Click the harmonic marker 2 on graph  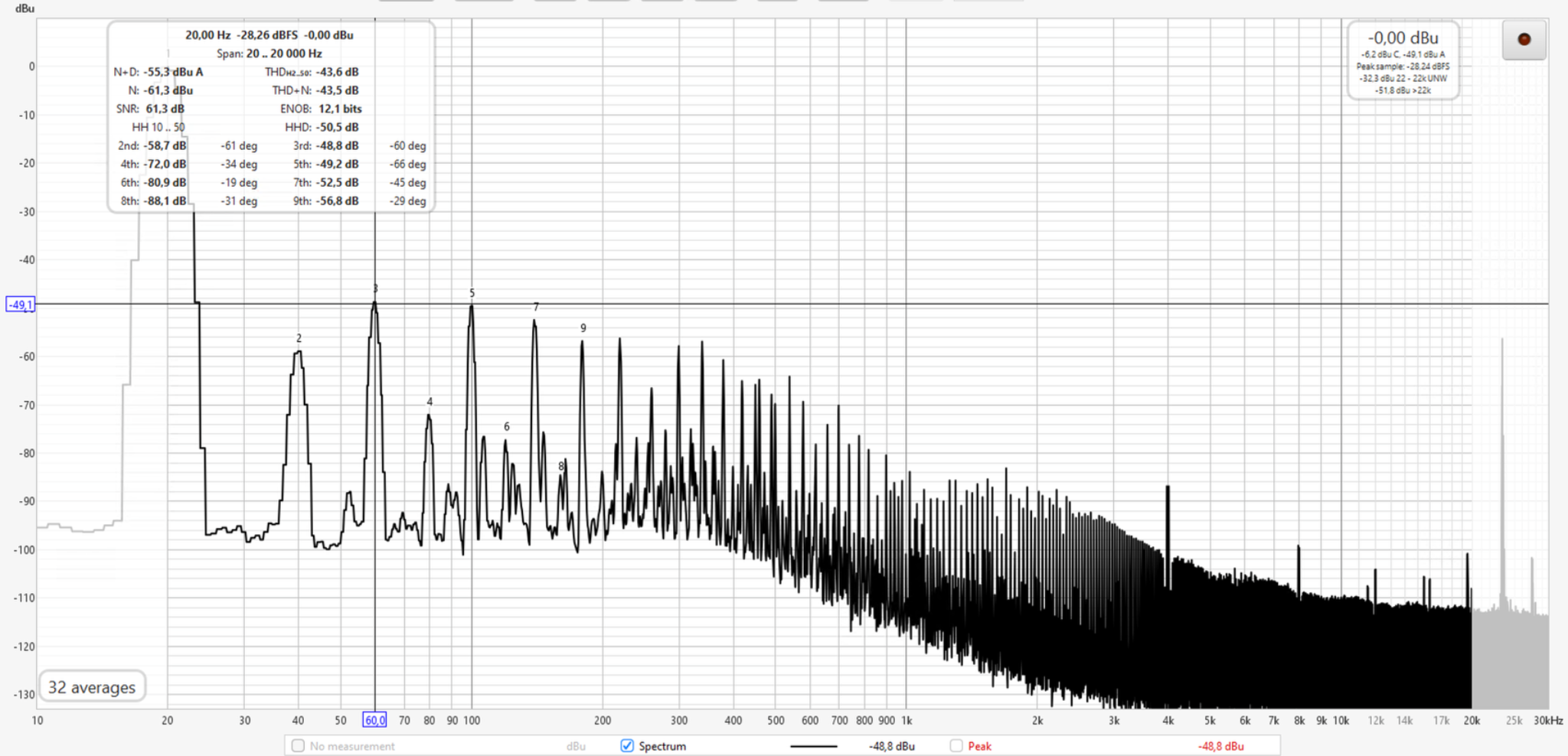299,338
